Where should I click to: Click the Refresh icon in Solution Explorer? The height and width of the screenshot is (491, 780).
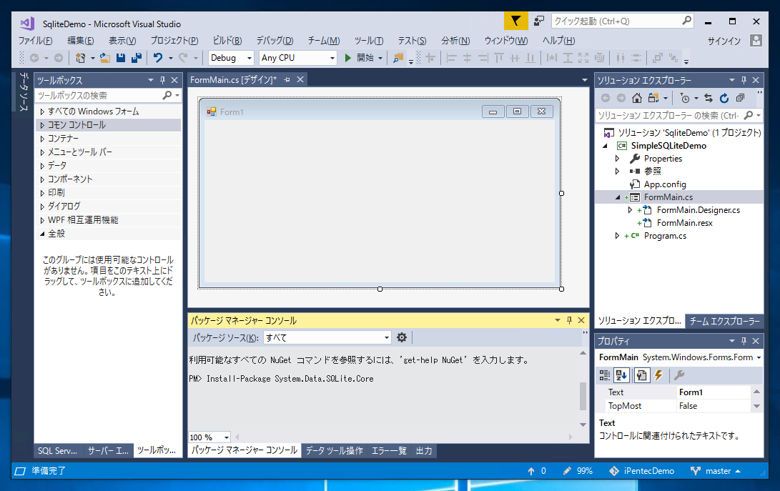click(724, 98)
